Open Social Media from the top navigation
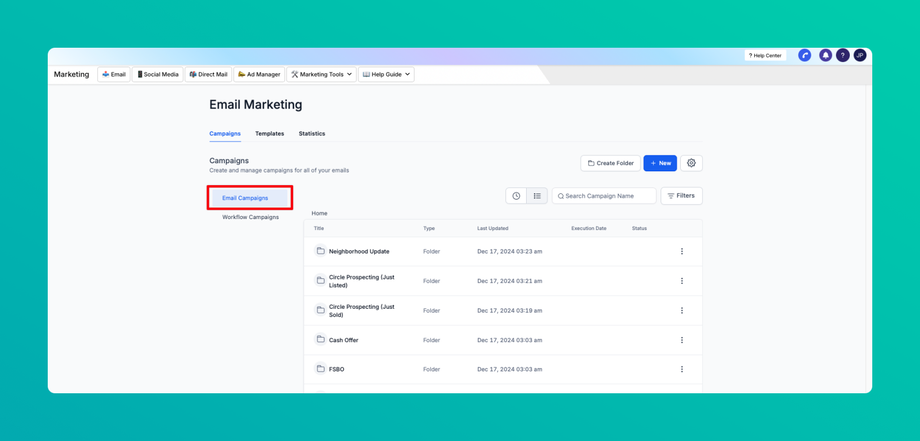The image size is (920, 441). pos(158,75)
